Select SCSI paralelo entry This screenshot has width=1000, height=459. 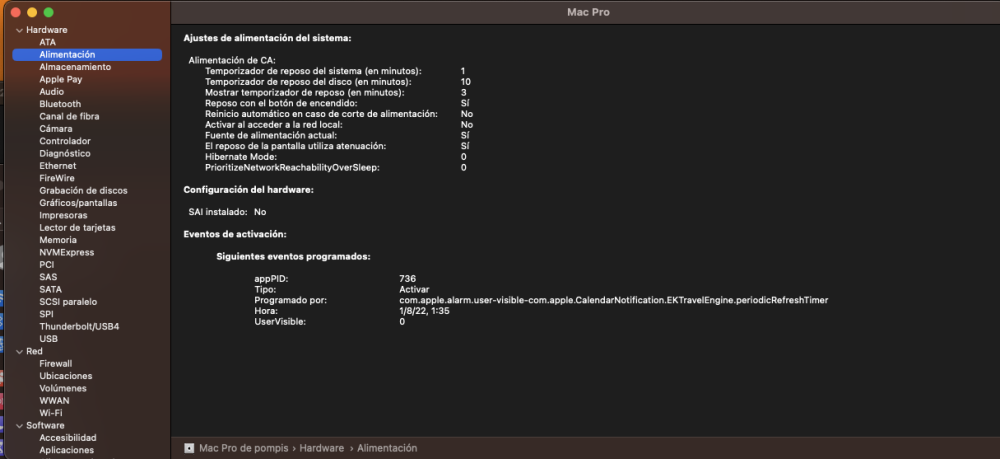[x=68, y=302]
